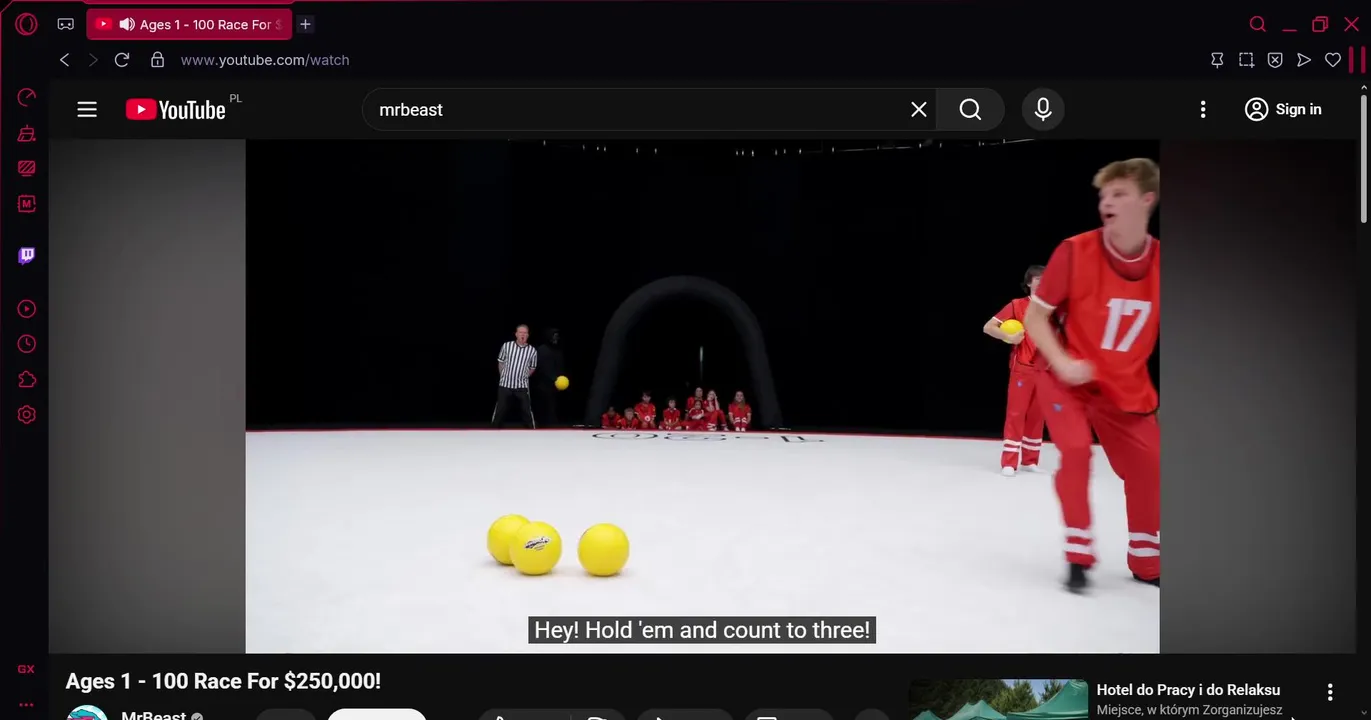Click the Ages 1 - 100 Race title
1371x720 pixels.
[223, 681]
